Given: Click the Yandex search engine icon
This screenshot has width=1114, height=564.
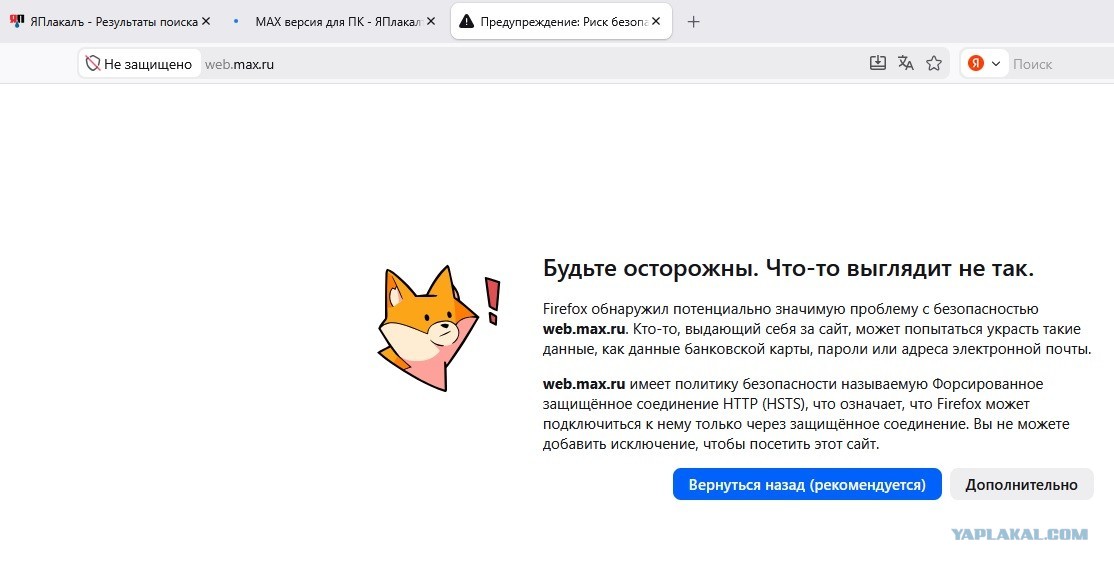Looking at the screenshot, I should pyautogui.click(x=976, y=64).
